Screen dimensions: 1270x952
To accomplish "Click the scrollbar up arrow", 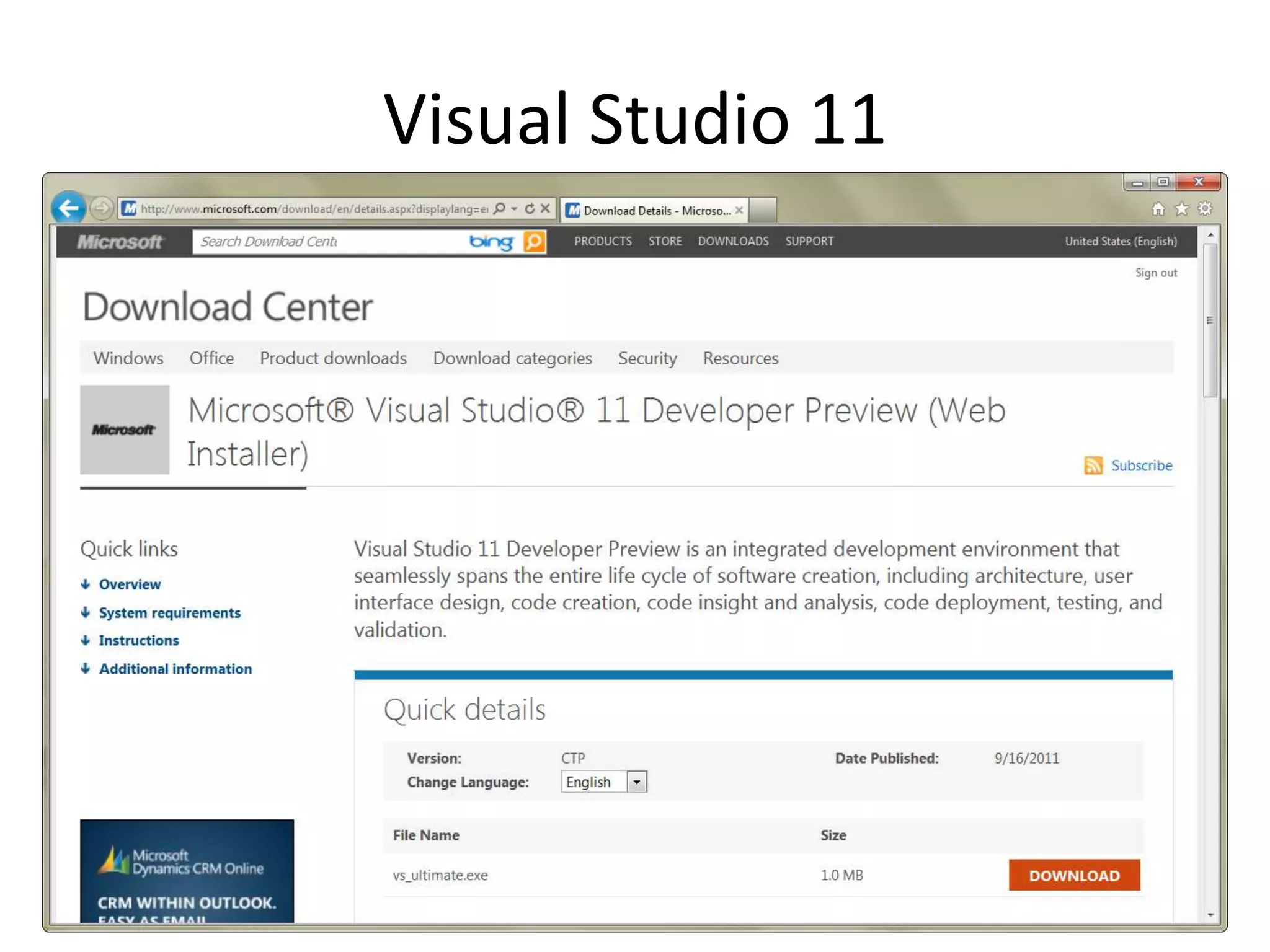I will (1210, 236).
